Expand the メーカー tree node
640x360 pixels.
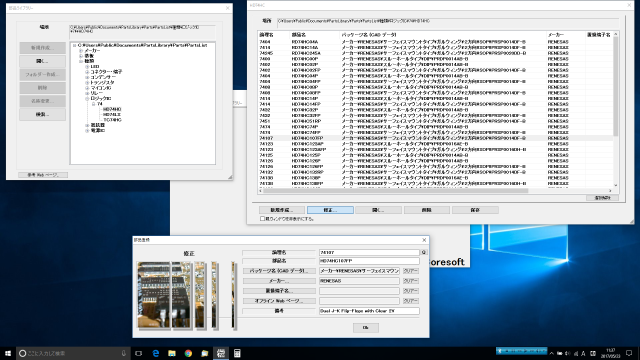(81, 51)
